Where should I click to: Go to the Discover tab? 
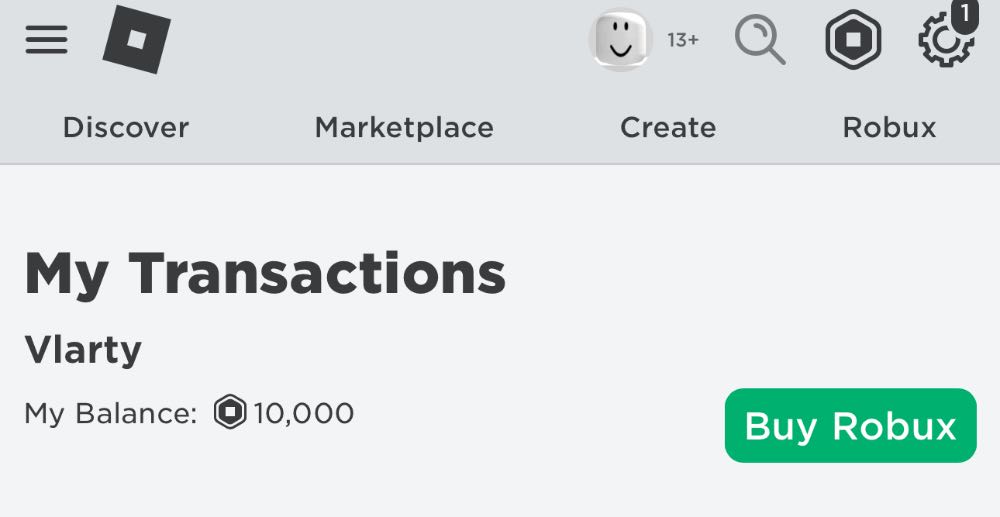[x=126, y=128]
